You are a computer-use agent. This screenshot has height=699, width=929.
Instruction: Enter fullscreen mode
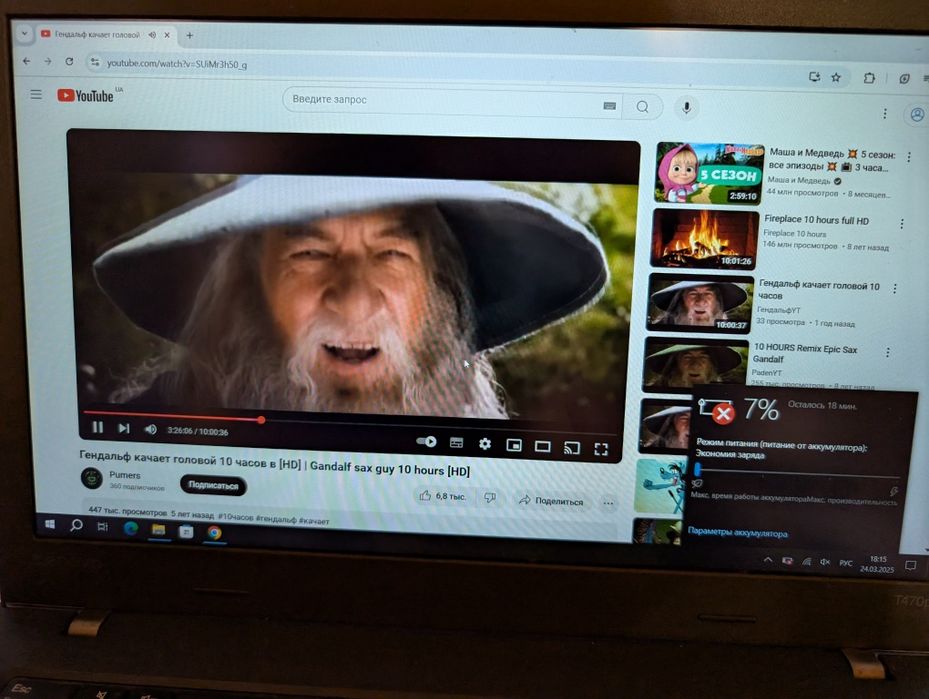tap(601, 450)
